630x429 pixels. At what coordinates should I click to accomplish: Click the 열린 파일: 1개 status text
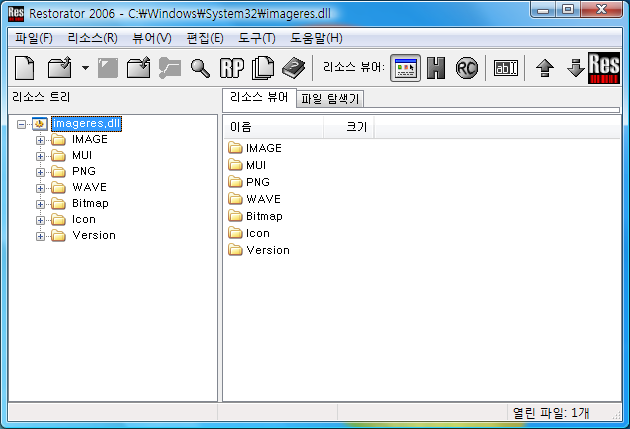click(551, 413)
